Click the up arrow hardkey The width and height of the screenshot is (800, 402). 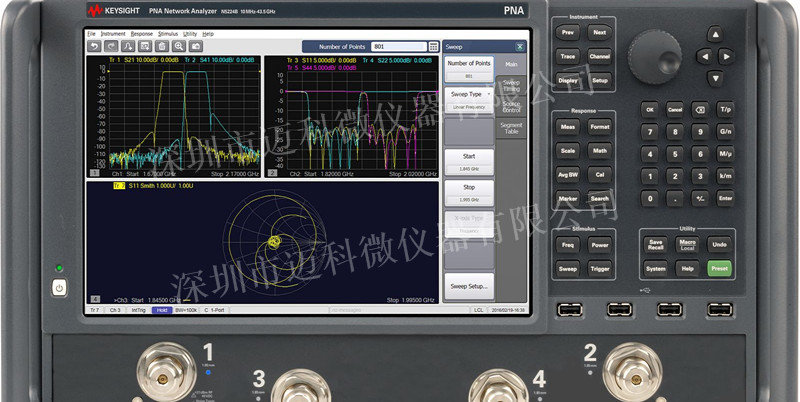tap(715, 34)
